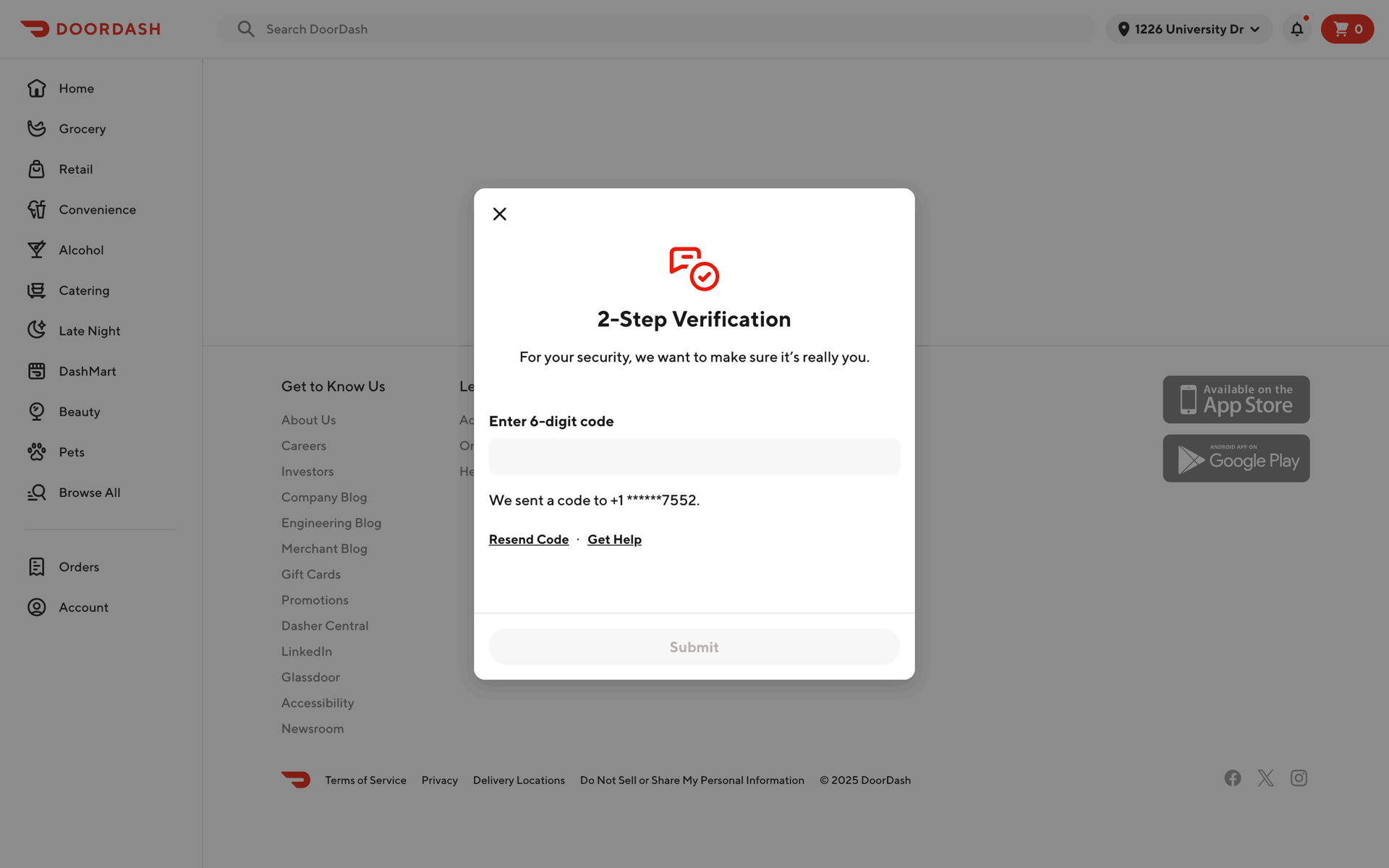Open Do Not Sell or Share link
The image size is (1389, 868).
tap(692, 780)
